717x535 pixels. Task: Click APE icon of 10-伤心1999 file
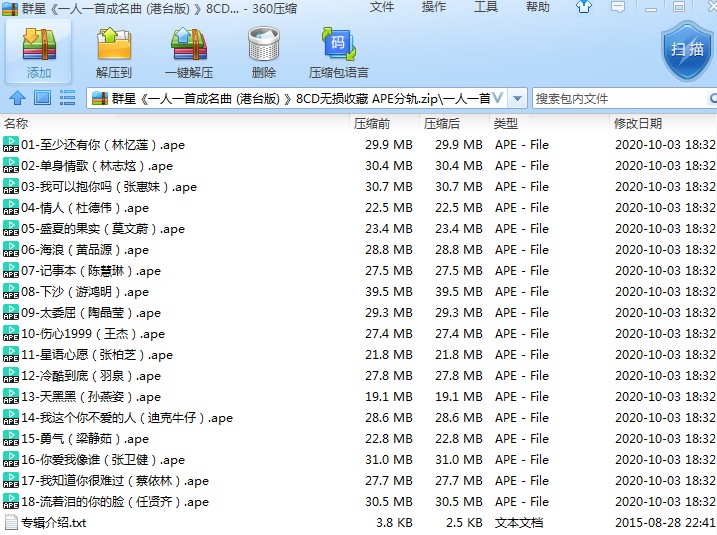pyautogui.click(x=11, y=334)
